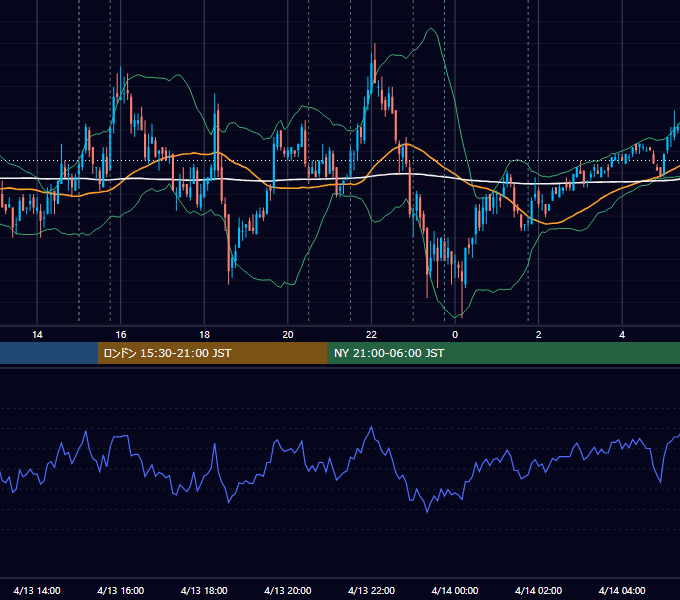Click the 4/13 20:00 time label
Screen dimensions: 680x600
coord(288,590)
